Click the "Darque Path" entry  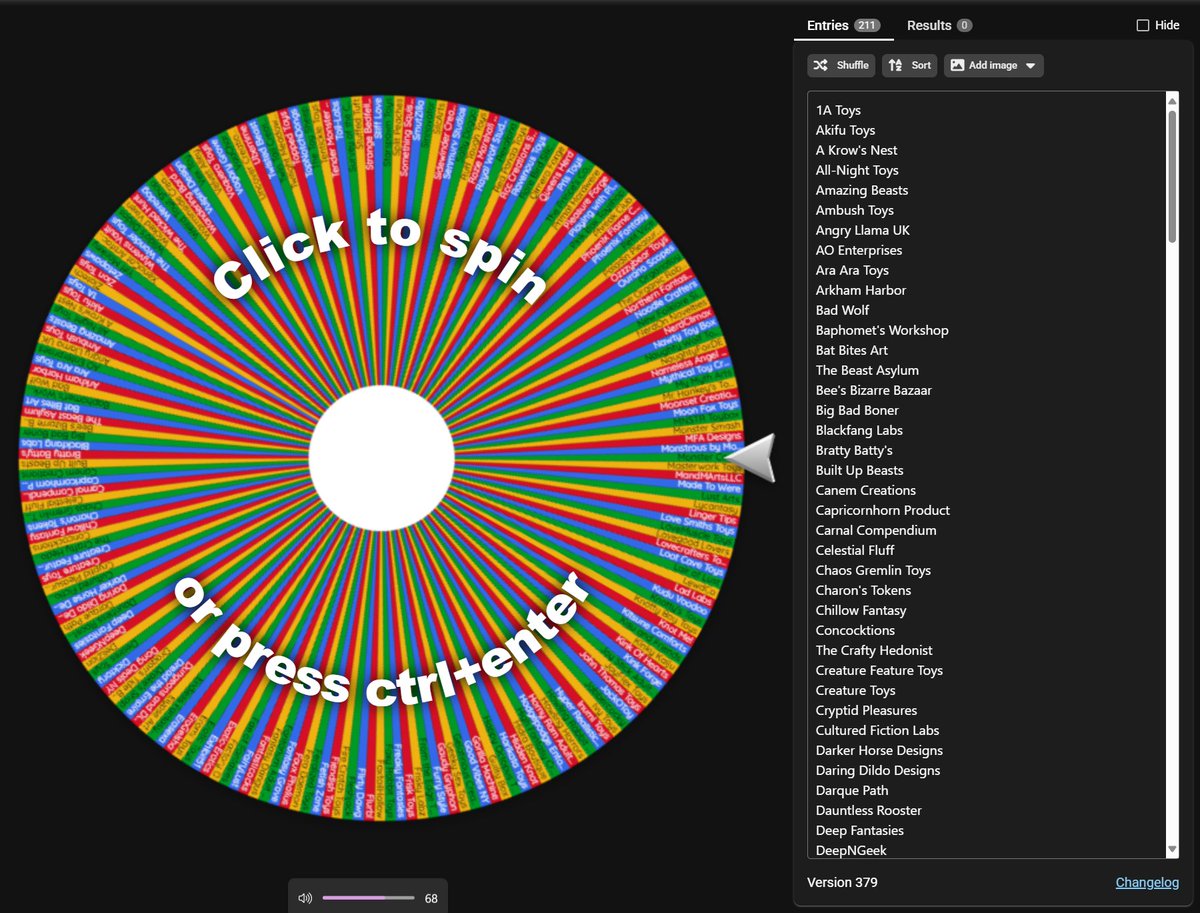pyautogui.click(x=851, y=790)
